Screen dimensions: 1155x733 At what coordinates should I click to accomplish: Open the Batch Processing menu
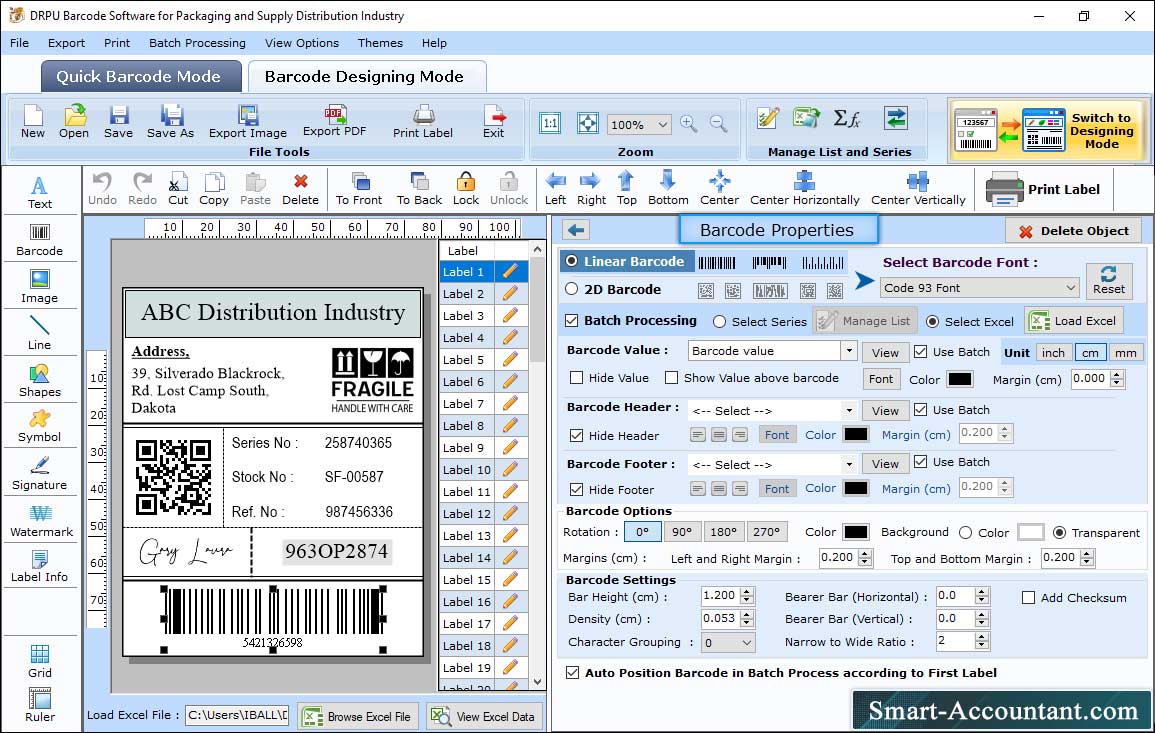point(197,43)
